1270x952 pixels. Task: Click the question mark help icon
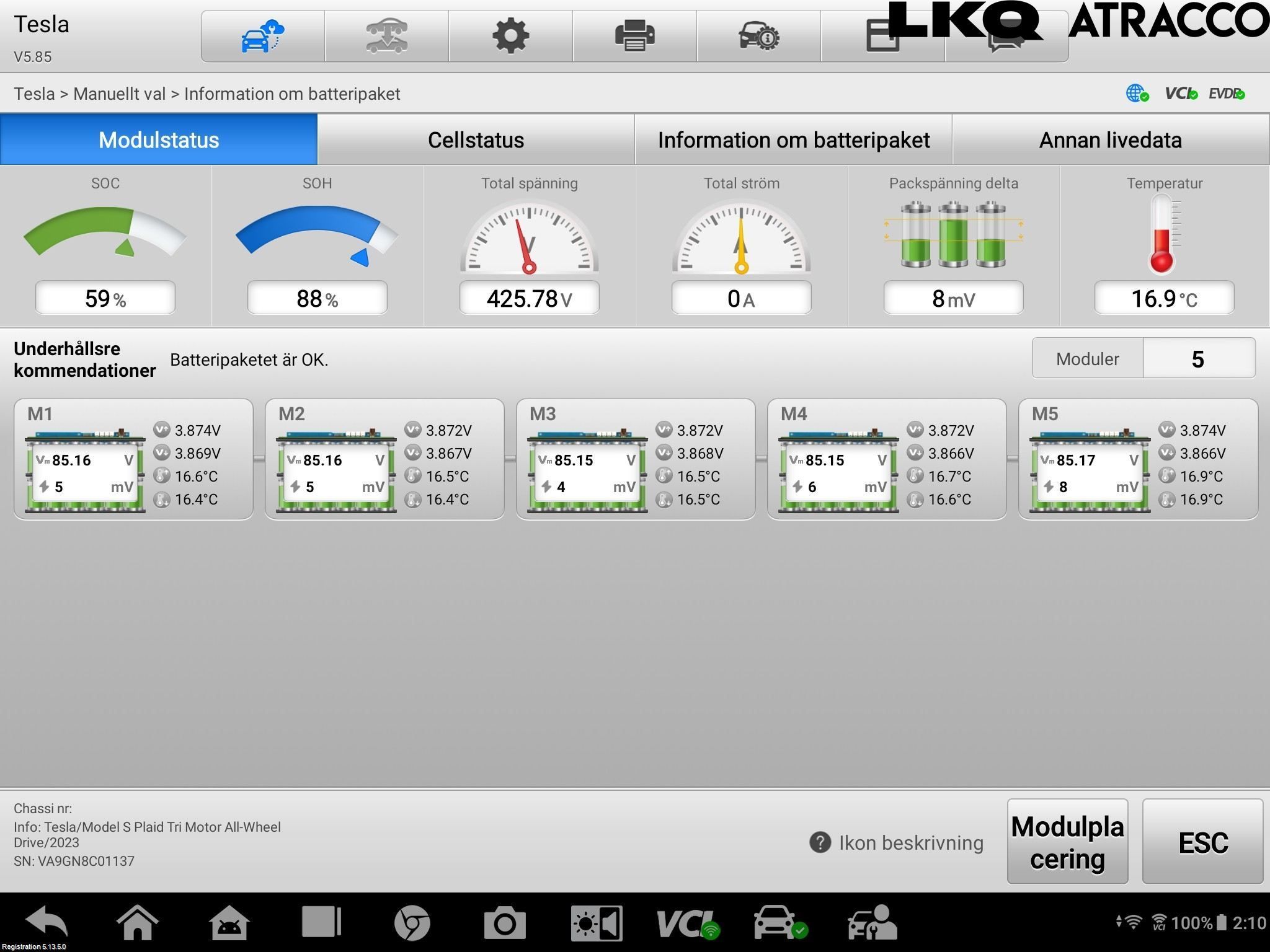coord(820,842)
